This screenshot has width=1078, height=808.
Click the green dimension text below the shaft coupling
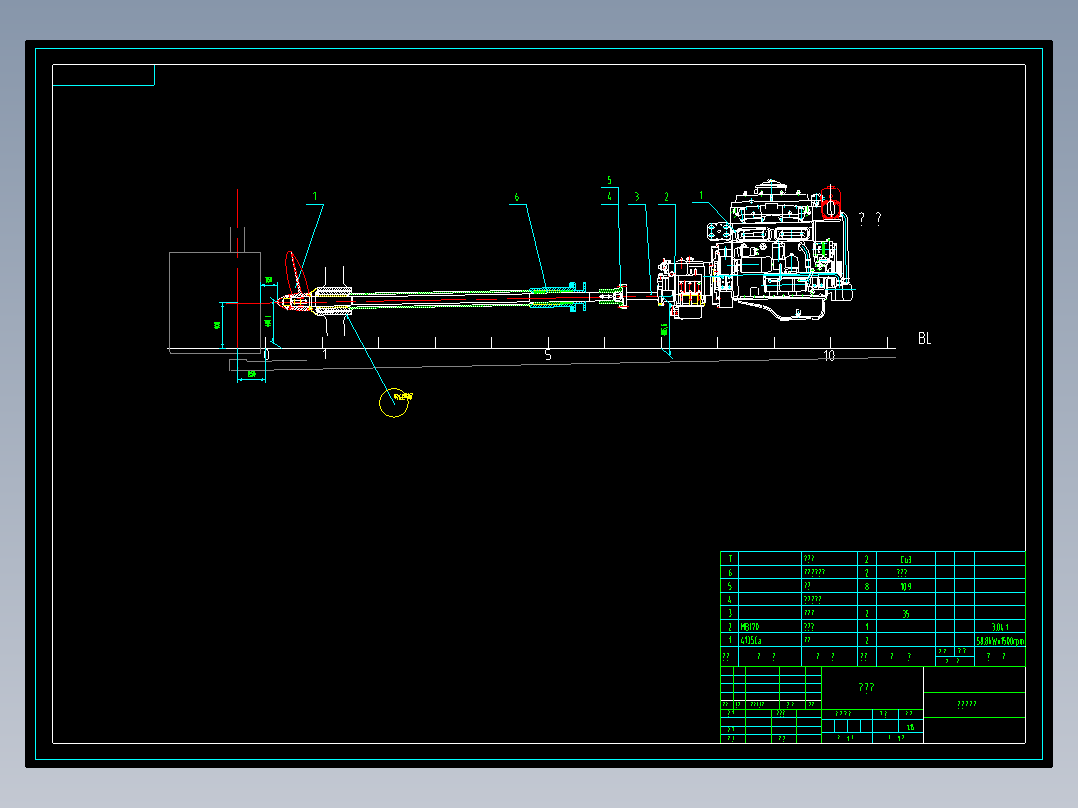pyautogui.click(x=663, y=329)
